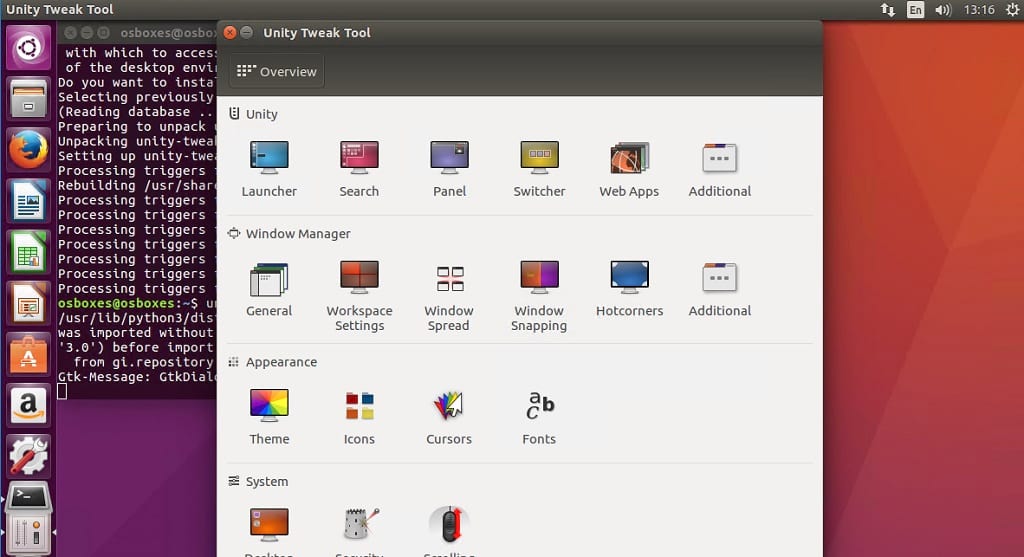Viewport: 1024px width, 557px height.
Task: Click the Window Manager section heading
Action: [x=298, y=234]
